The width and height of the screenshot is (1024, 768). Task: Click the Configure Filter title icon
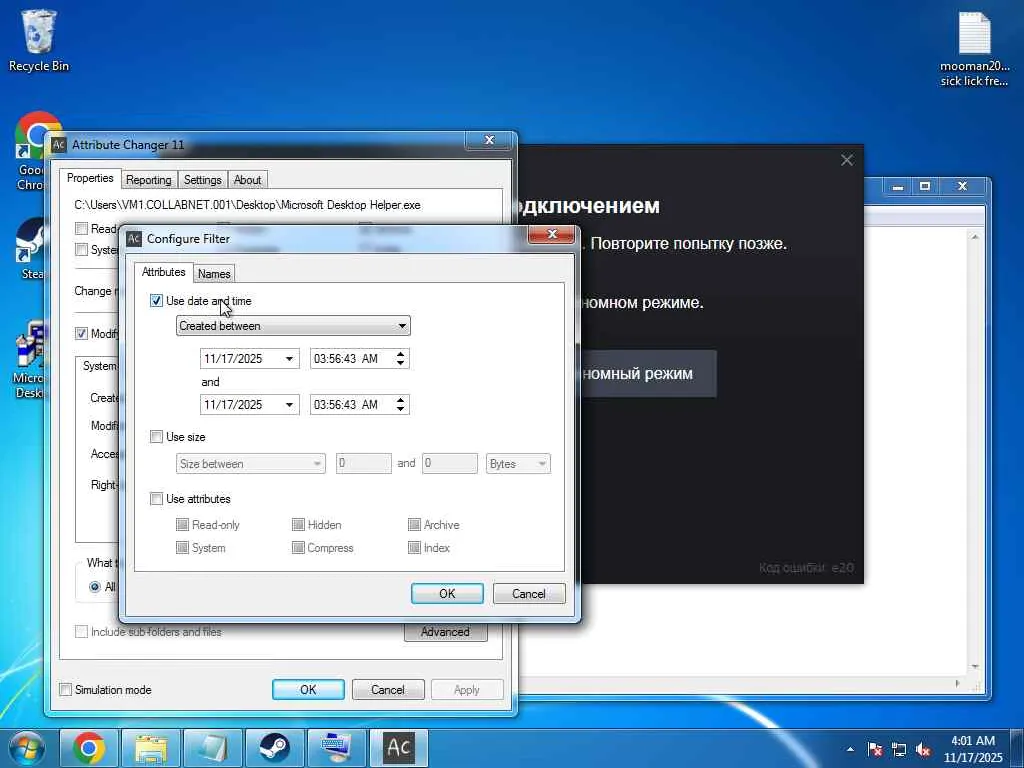[134, 238]
